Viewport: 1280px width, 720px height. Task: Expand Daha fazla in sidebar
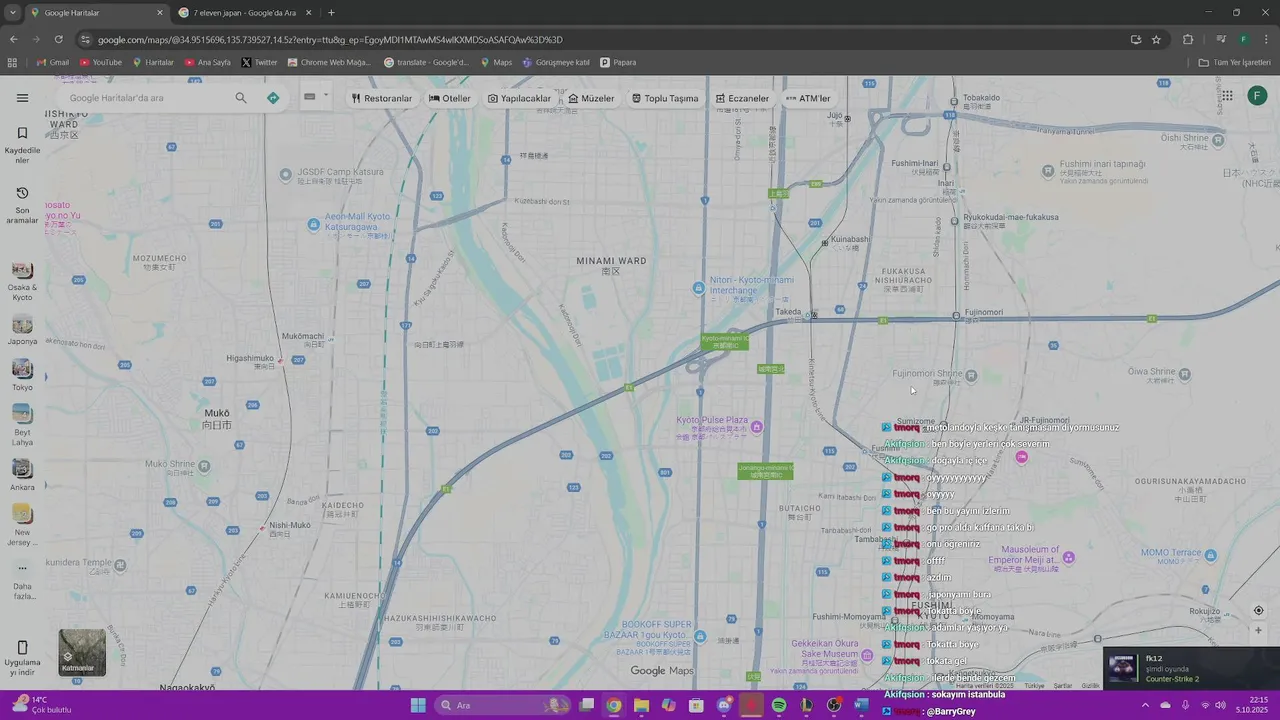click(x=22, y=579)
